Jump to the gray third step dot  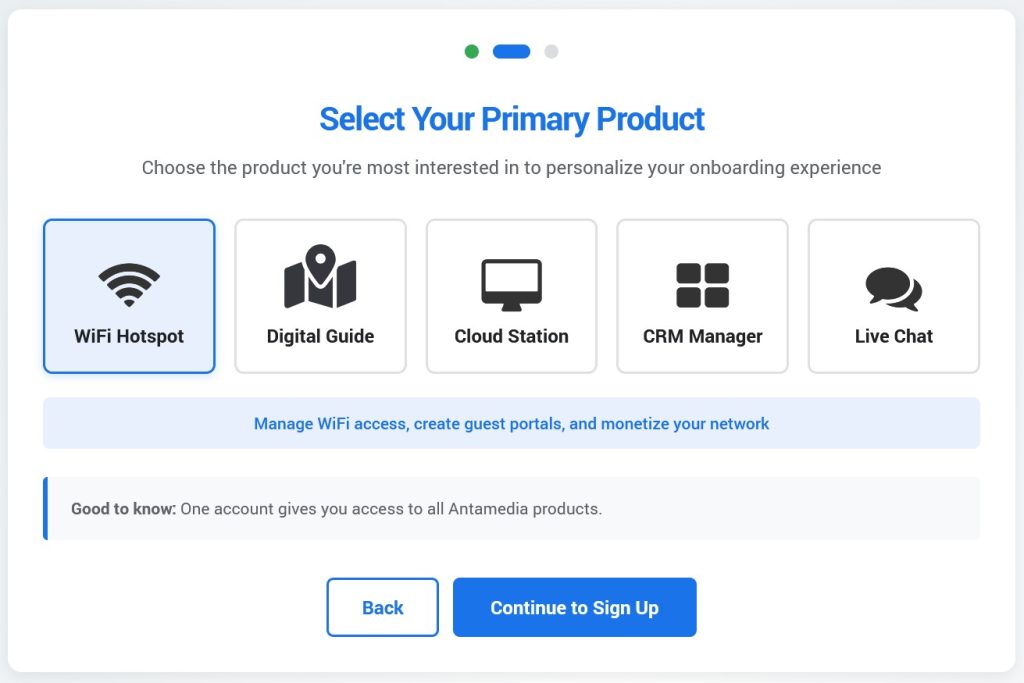click(x=551, y=51)
